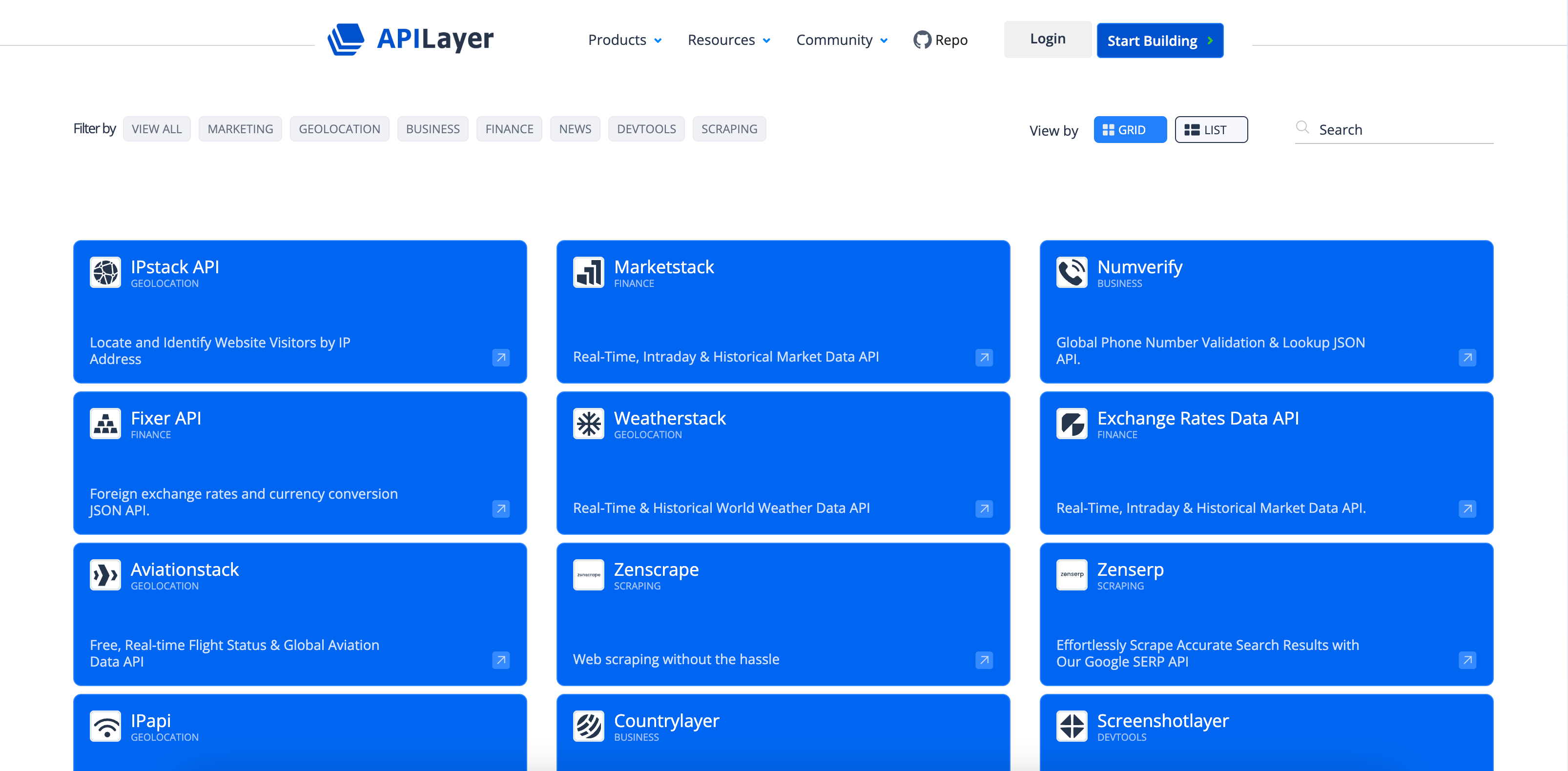Open the Zenserp title link
The image size is (1568, 771).
click(1130, 569)
